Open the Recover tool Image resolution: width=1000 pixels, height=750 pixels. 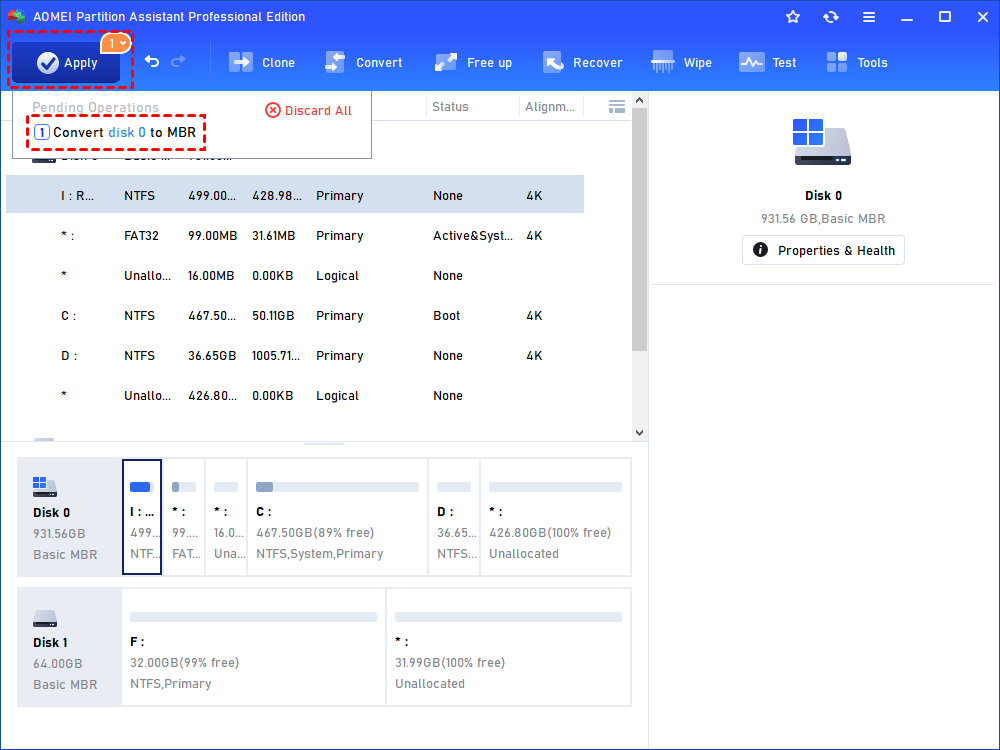pos(583,62)
